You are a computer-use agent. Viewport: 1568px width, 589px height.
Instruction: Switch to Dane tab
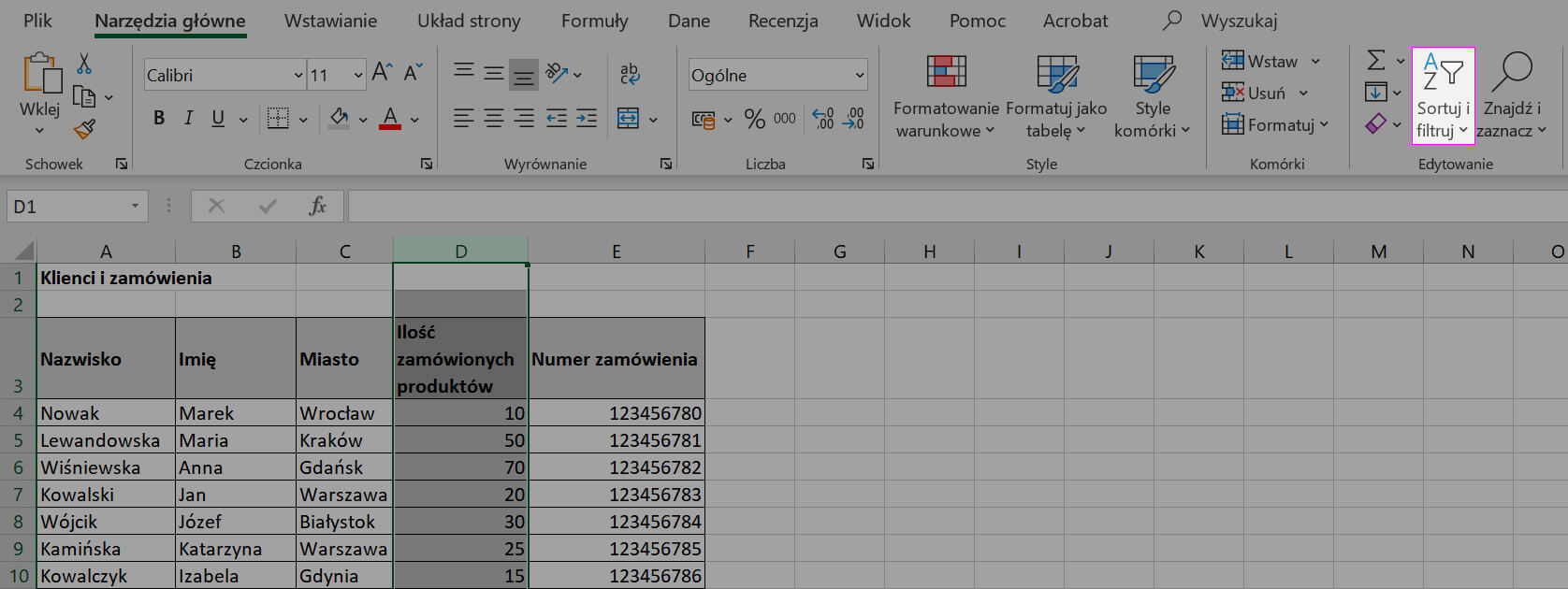click(689, 21)
